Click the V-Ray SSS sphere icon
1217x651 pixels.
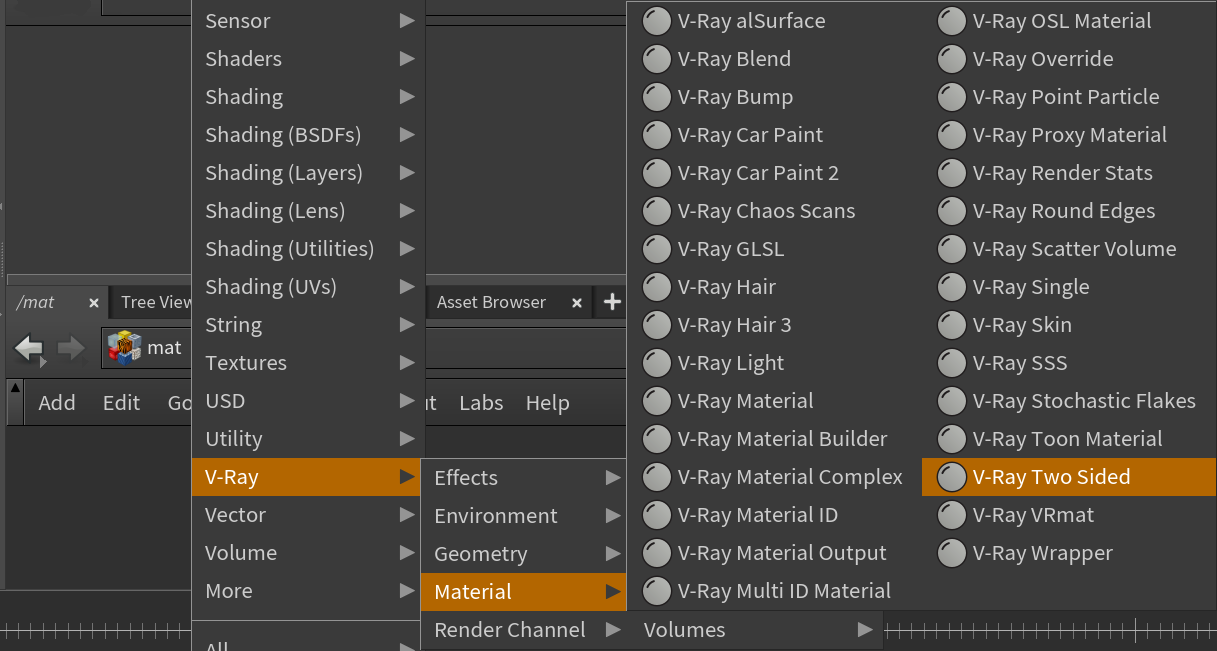tap(951, 363)
